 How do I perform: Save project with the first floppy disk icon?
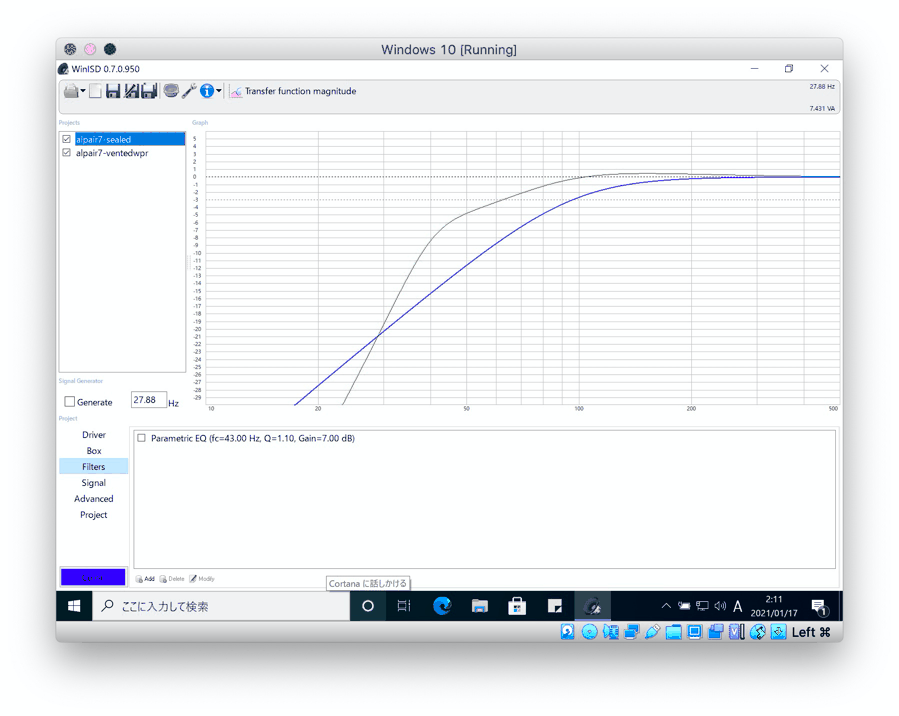[x=112, y=91]
